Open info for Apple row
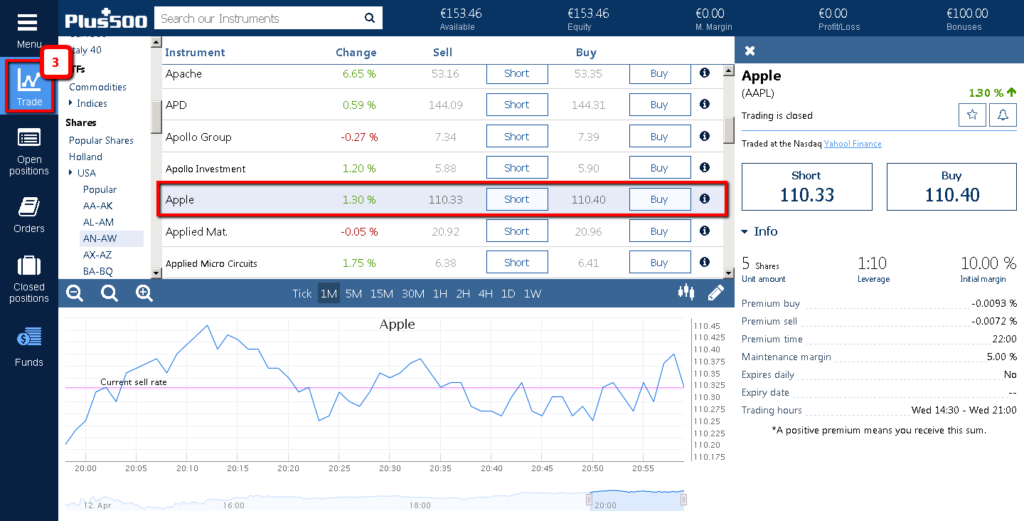 [x=704, y=199]
